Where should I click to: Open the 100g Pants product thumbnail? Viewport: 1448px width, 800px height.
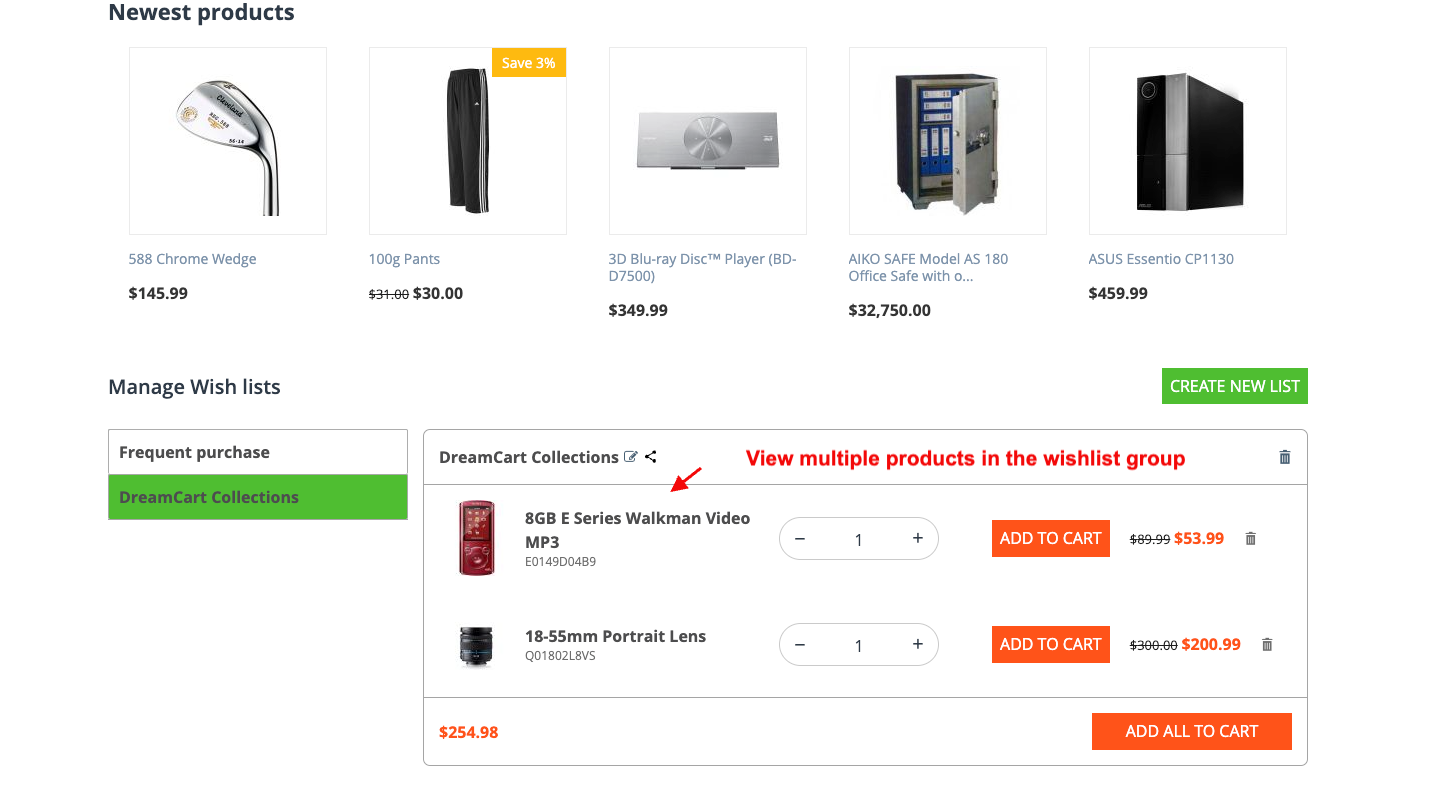point(468,141)
